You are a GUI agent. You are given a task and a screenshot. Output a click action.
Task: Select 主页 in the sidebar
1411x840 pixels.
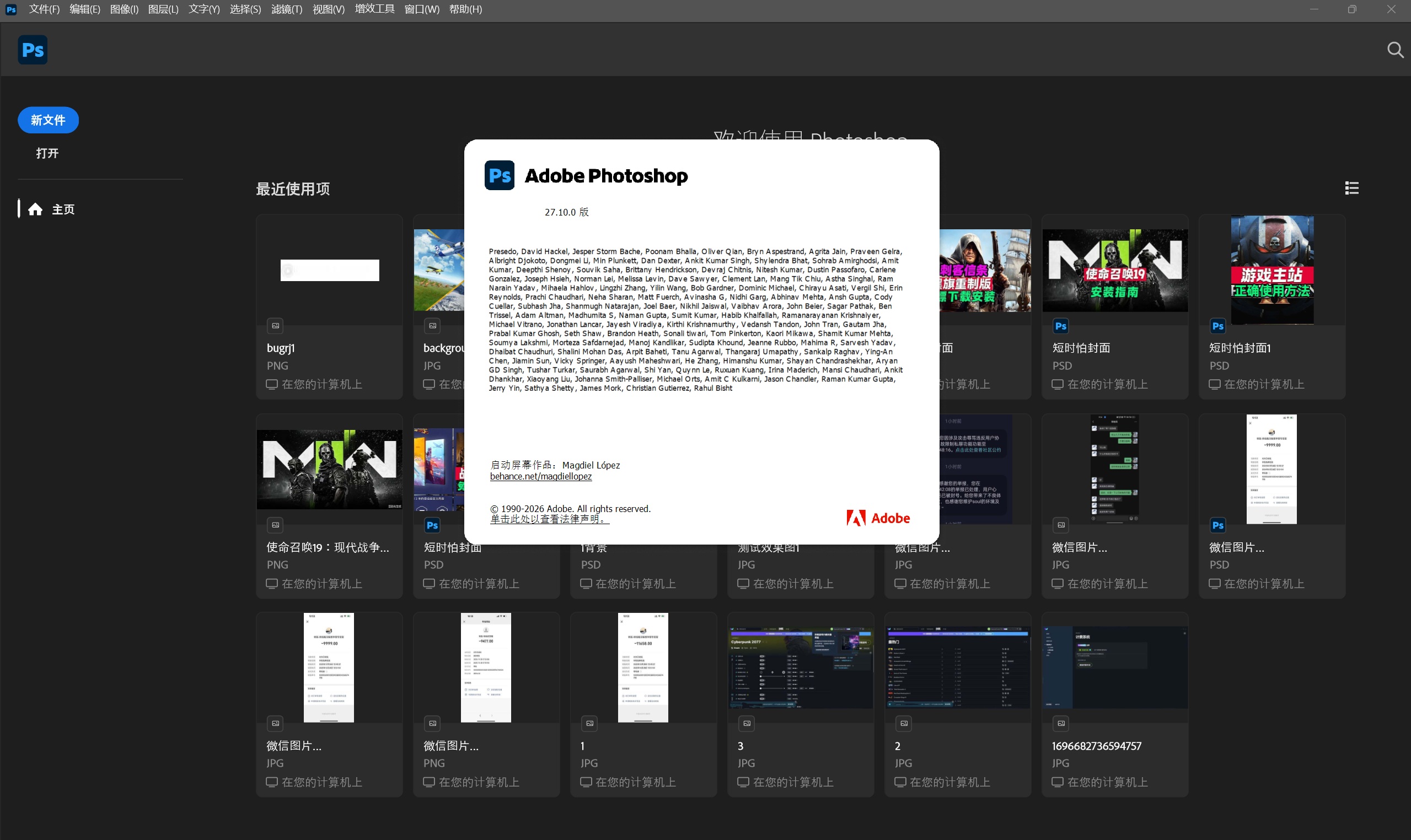point(63,209)
